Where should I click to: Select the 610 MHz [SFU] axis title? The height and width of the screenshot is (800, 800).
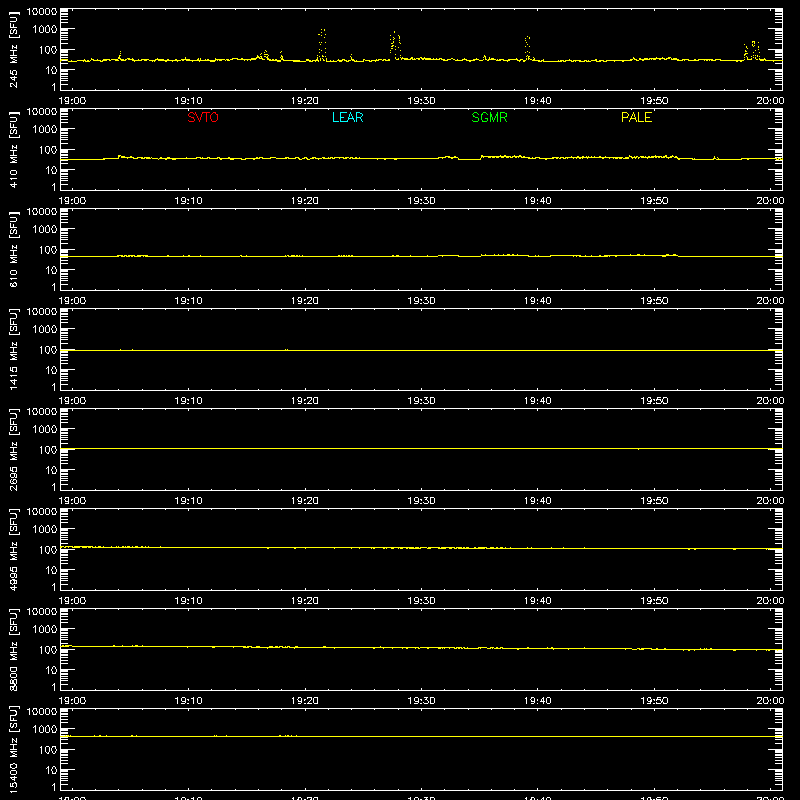pos(13,249)
